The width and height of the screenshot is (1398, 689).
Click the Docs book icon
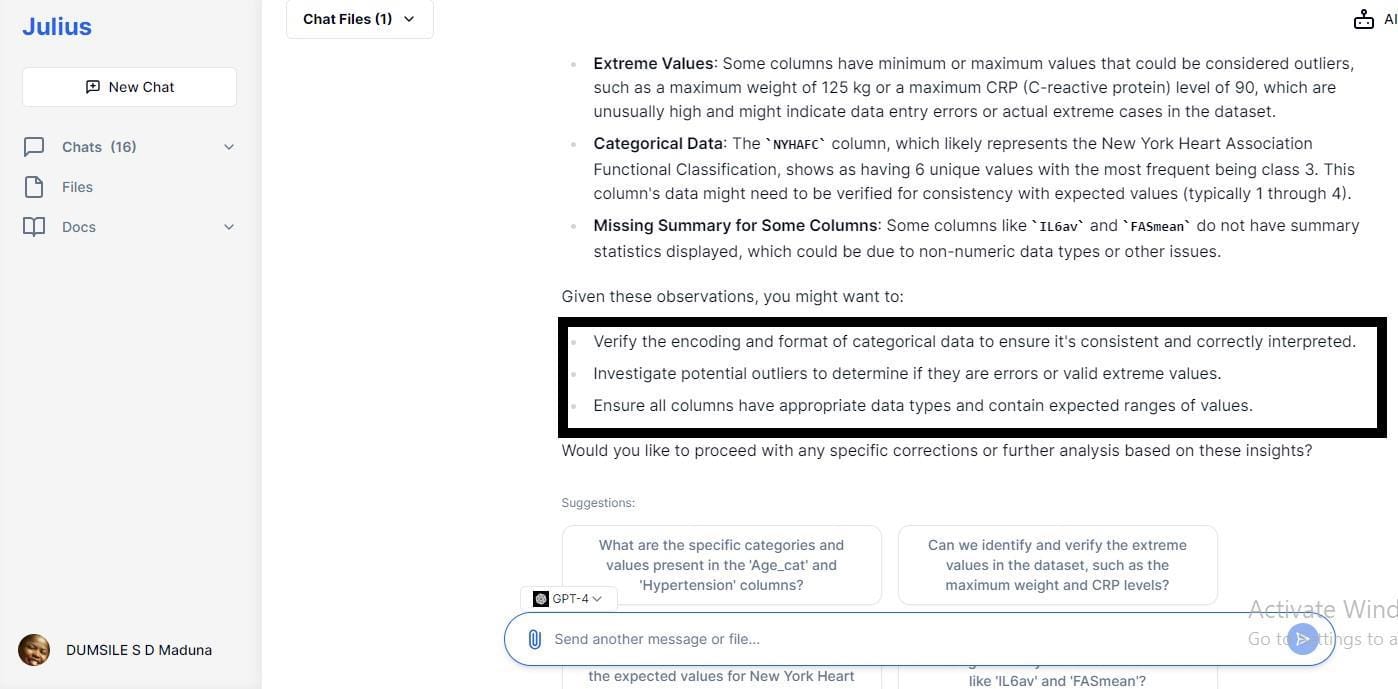coord(34,227)
